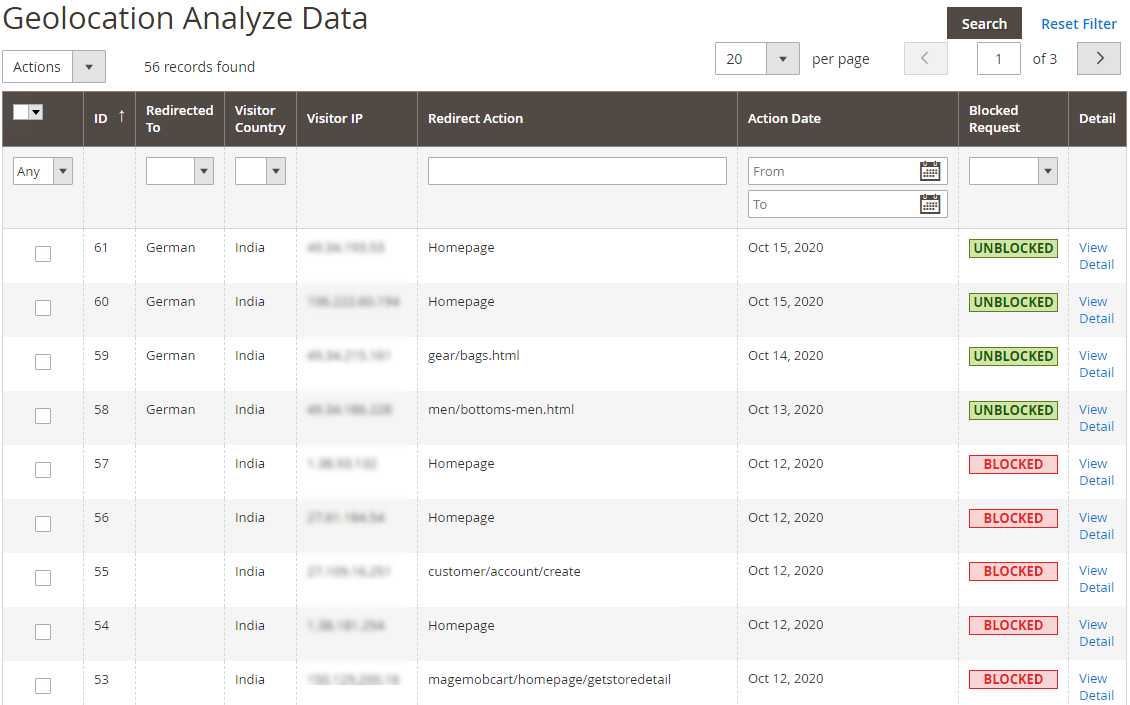Viewport: 1130px width, 705px height.
Task: Open the select-all checkbox dropdown arrow
Action: tap(36, 113)
